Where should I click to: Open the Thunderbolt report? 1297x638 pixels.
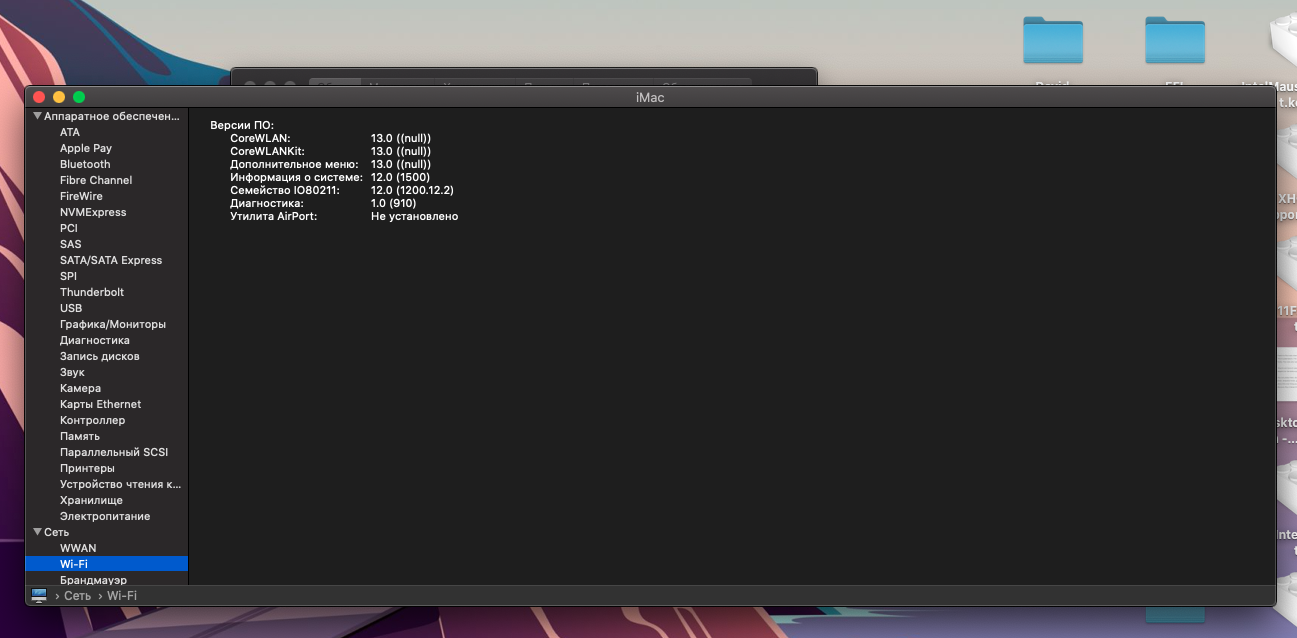click(x=91, y=291)
